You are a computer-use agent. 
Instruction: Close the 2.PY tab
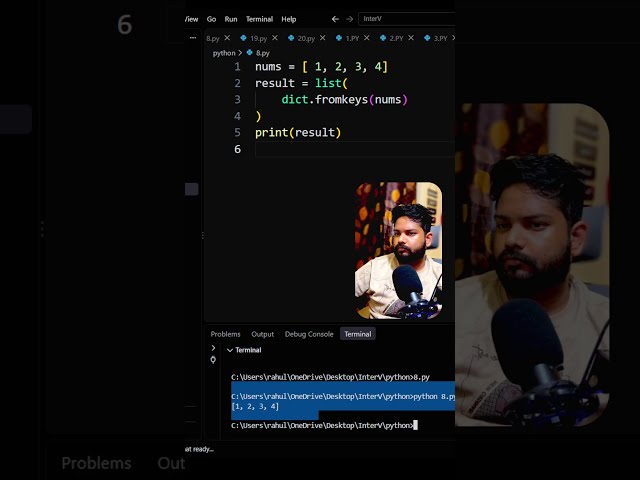pyautogui.click(x=411, y=38)
